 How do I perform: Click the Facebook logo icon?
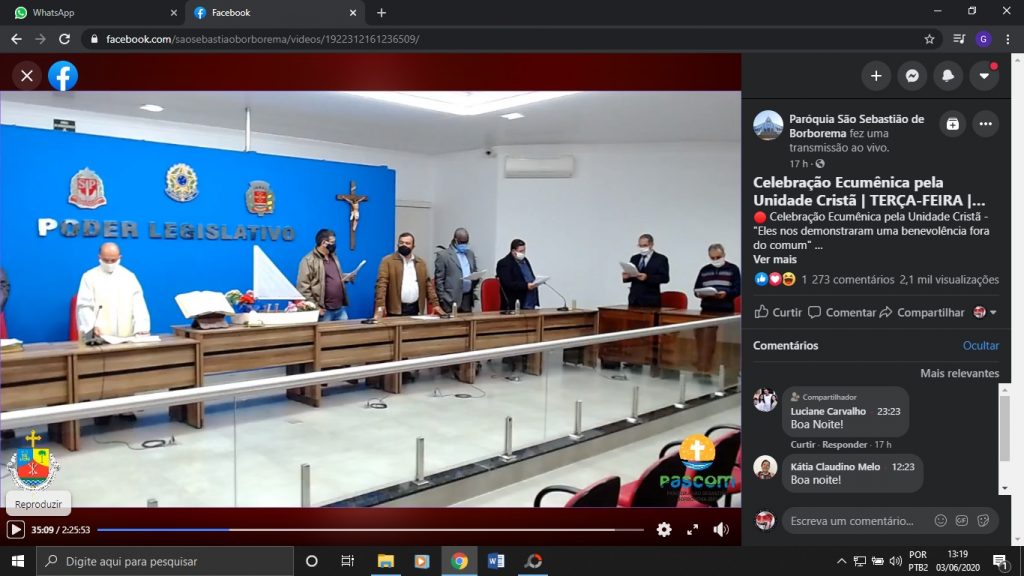[x=63, y=76]
